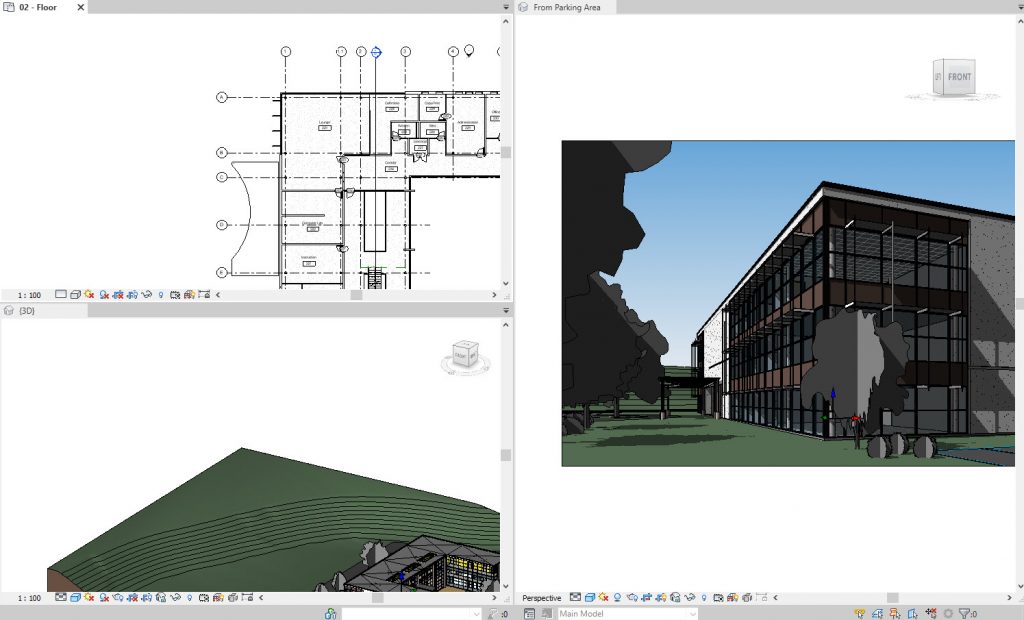The width and height of the screenshot is (1024, 620).
Task: Click the ViewCube FRONT face
Action: (958, 77)
